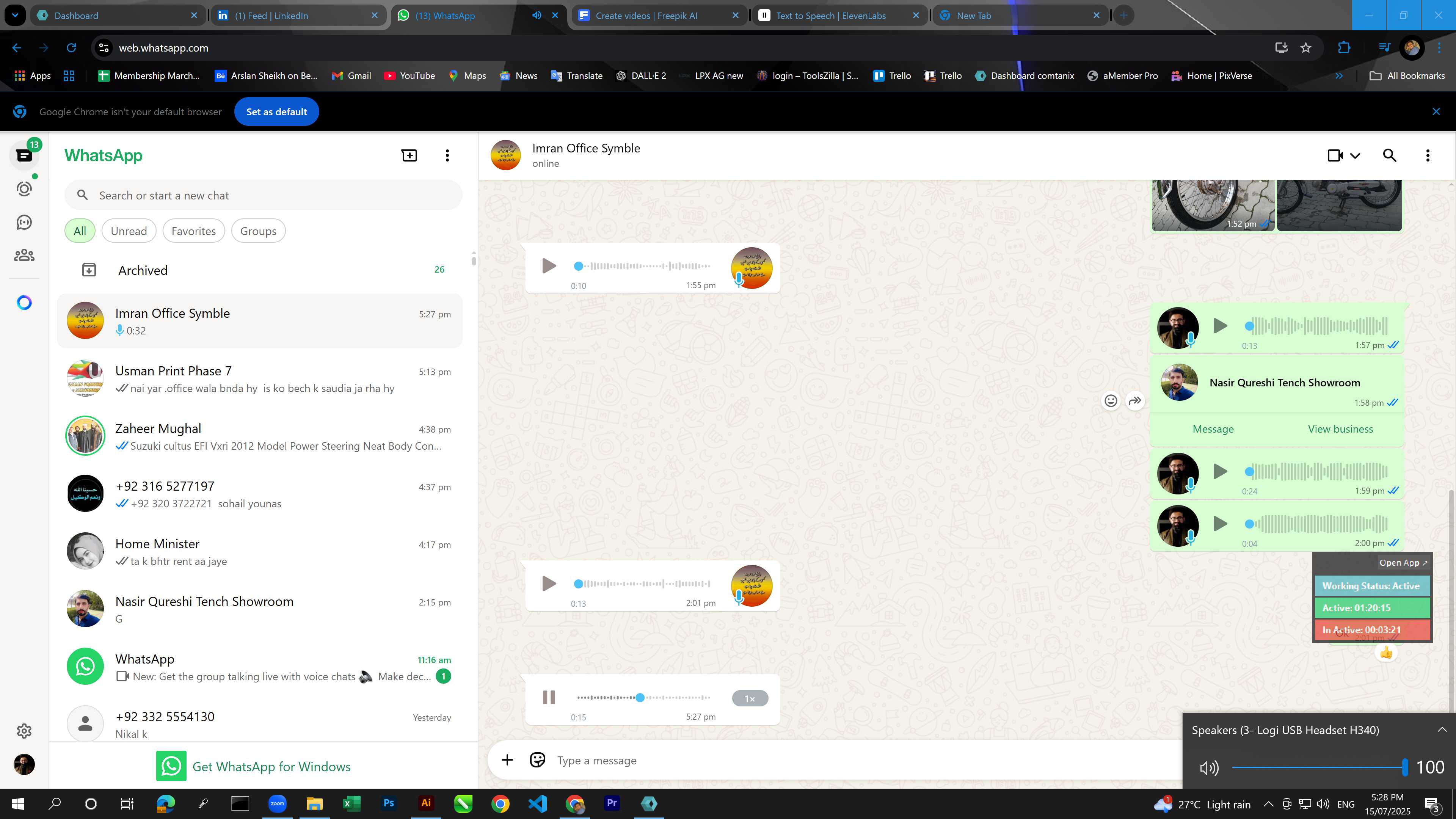Open own profile picture in sidebar
Image resolution: width=1456 pixels, height=819 pixels.
tap(24, 764)
